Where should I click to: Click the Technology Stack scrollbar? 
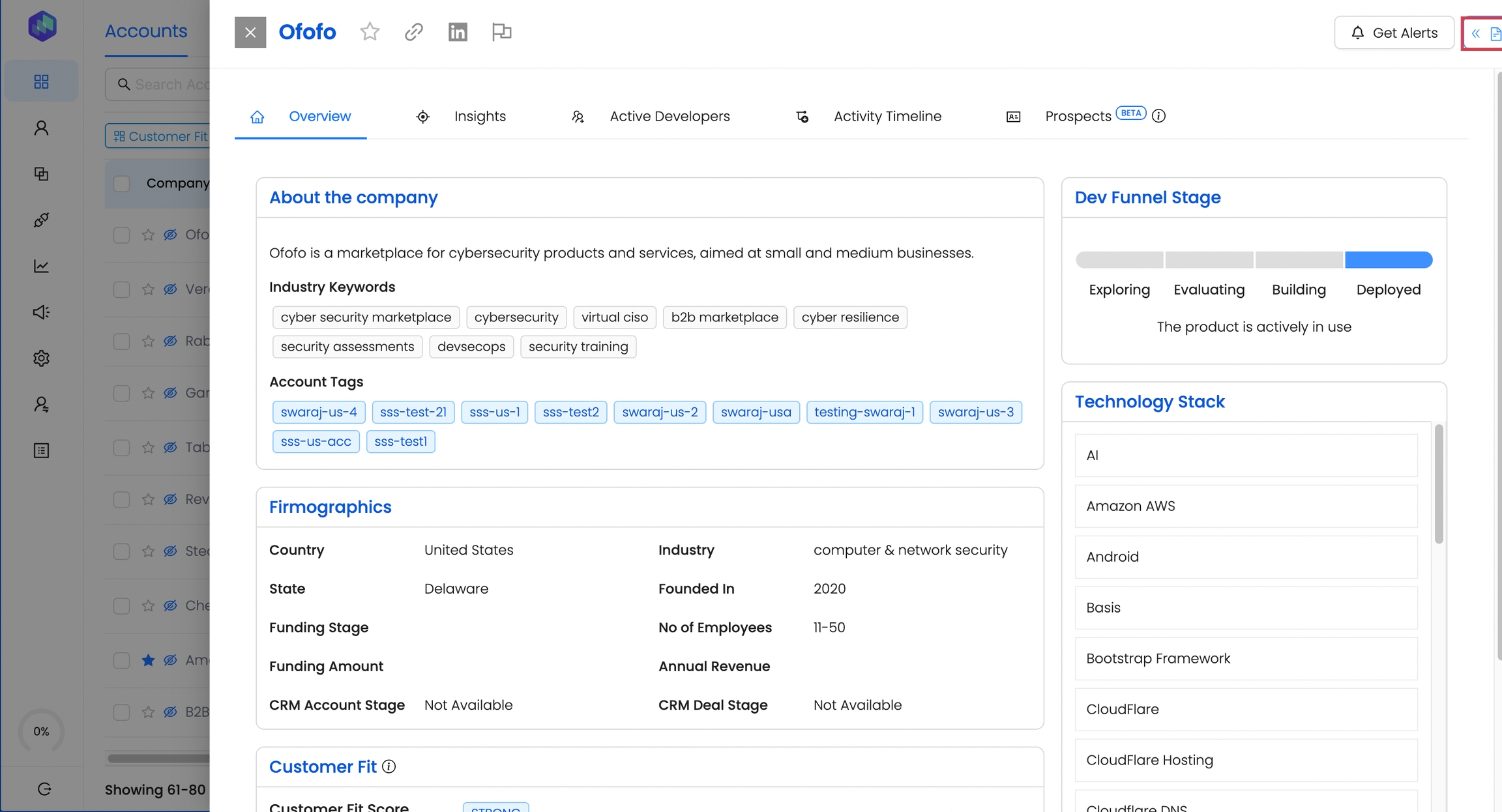pyautogui.click(x=1439, y=484)
